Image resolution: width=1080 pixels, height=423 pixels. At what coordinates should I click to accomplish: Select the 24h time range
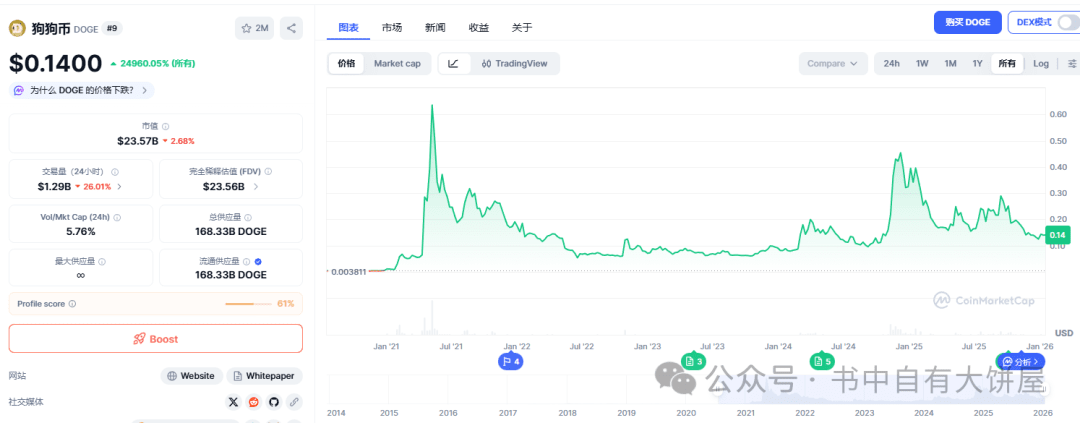click(x=891, y=63)
